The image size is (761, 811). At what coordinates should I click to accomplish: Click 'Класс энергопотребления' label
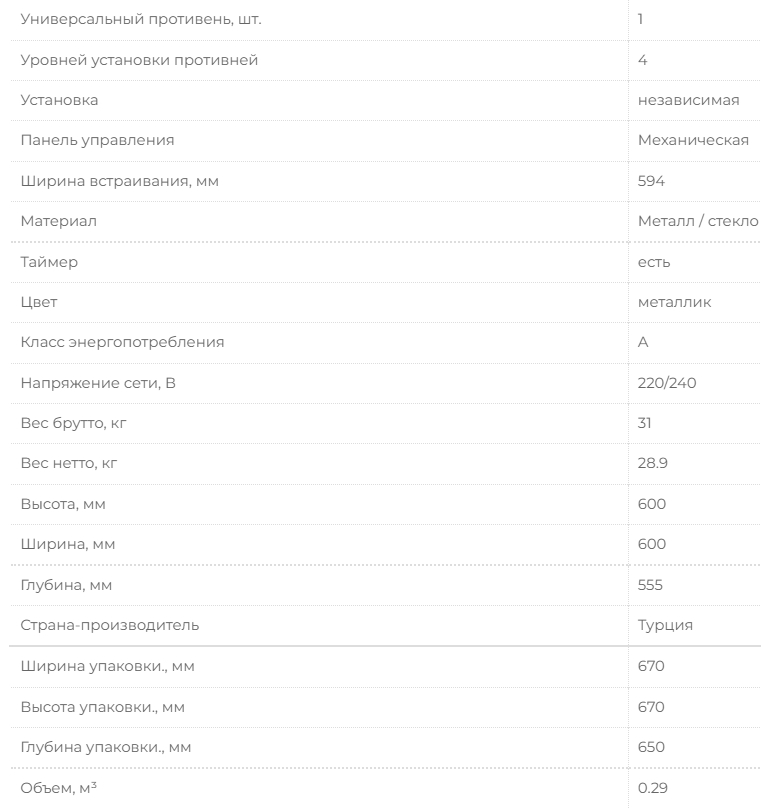(122, 342)
